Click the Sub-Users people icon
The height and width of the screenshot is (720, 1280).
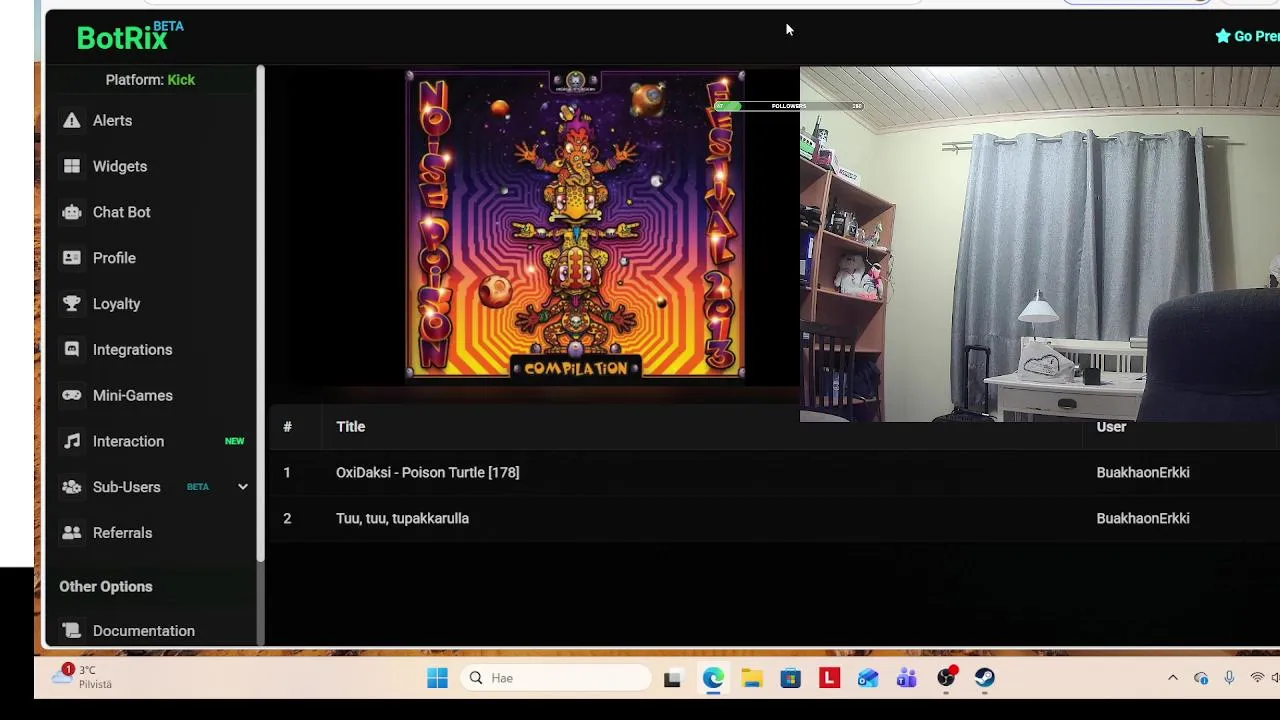[72, 487]
